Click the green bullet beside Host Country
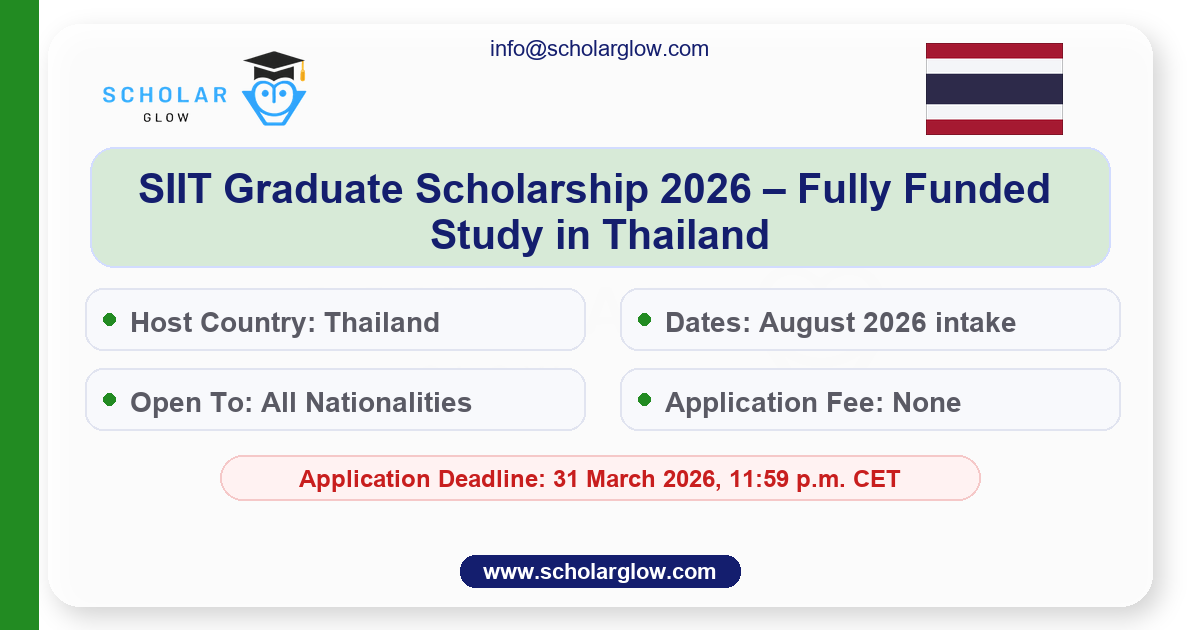This screenshot has height=630, width=1200. pyautogui.click(x=110, y=320)
